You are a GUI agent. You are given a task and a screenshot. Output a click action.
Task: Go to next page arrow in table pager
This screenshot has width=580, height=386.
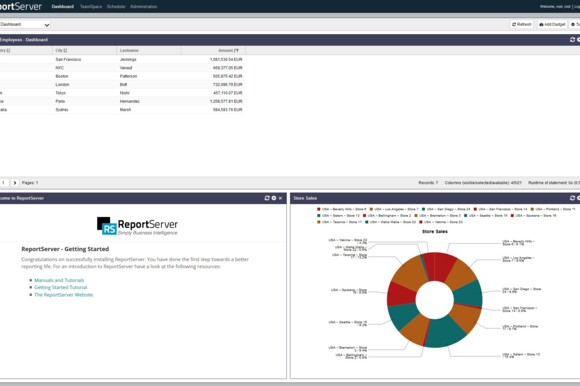click(x=15, y=183)
